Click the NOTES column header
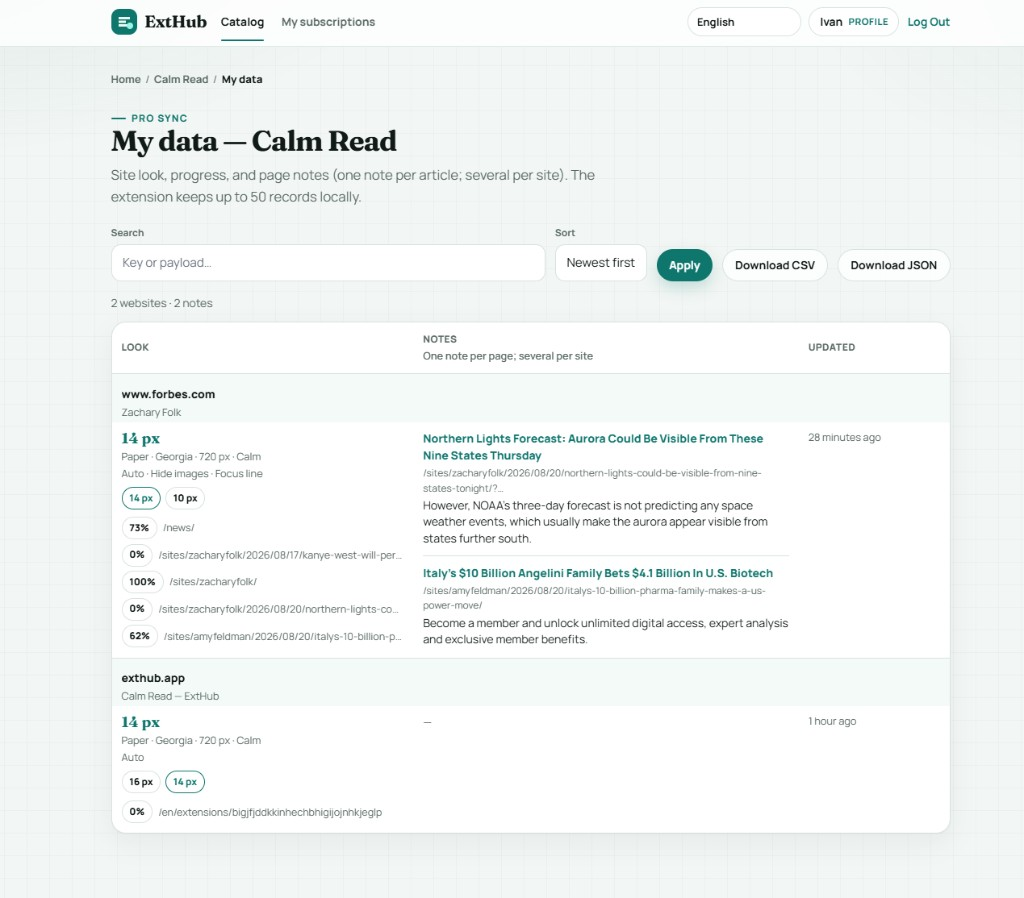 pyautogui.click(x=440, y=339)
